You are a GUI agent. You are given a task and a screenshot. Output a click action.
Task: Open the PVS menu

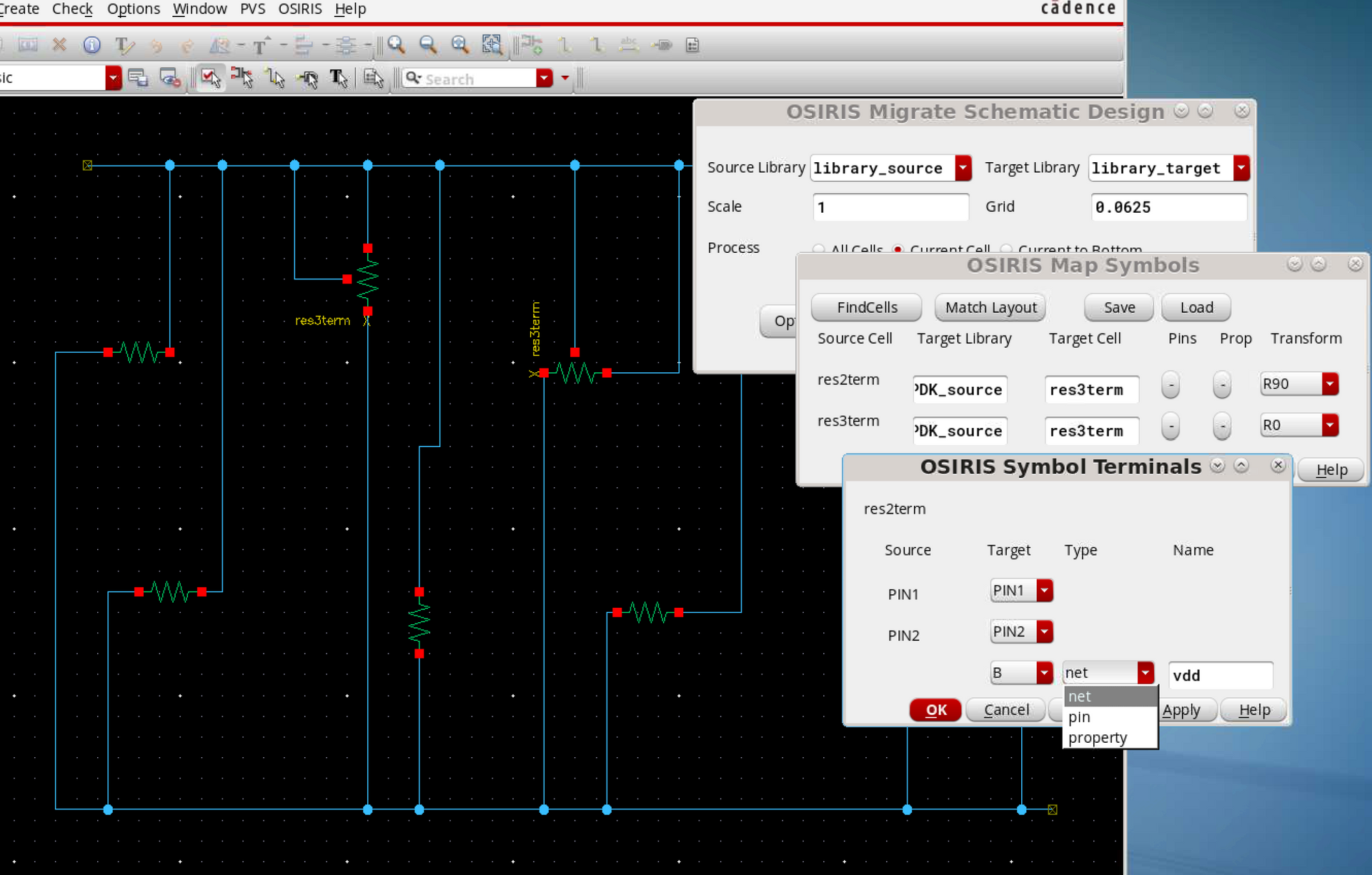[252, 9]
